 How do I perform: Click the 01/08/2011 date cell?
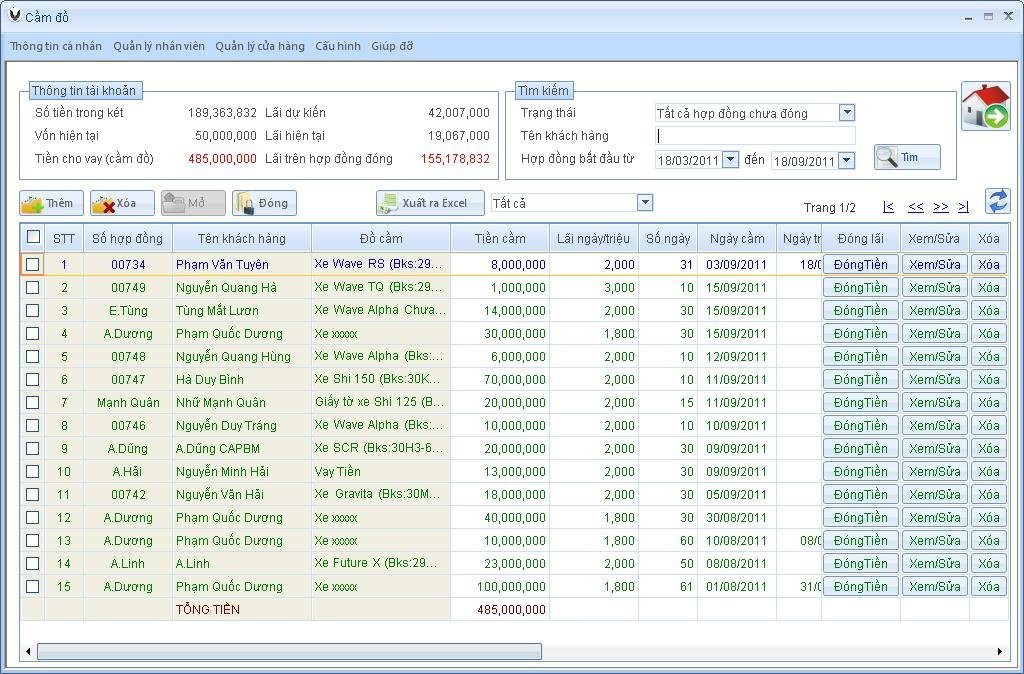[737, 586]
